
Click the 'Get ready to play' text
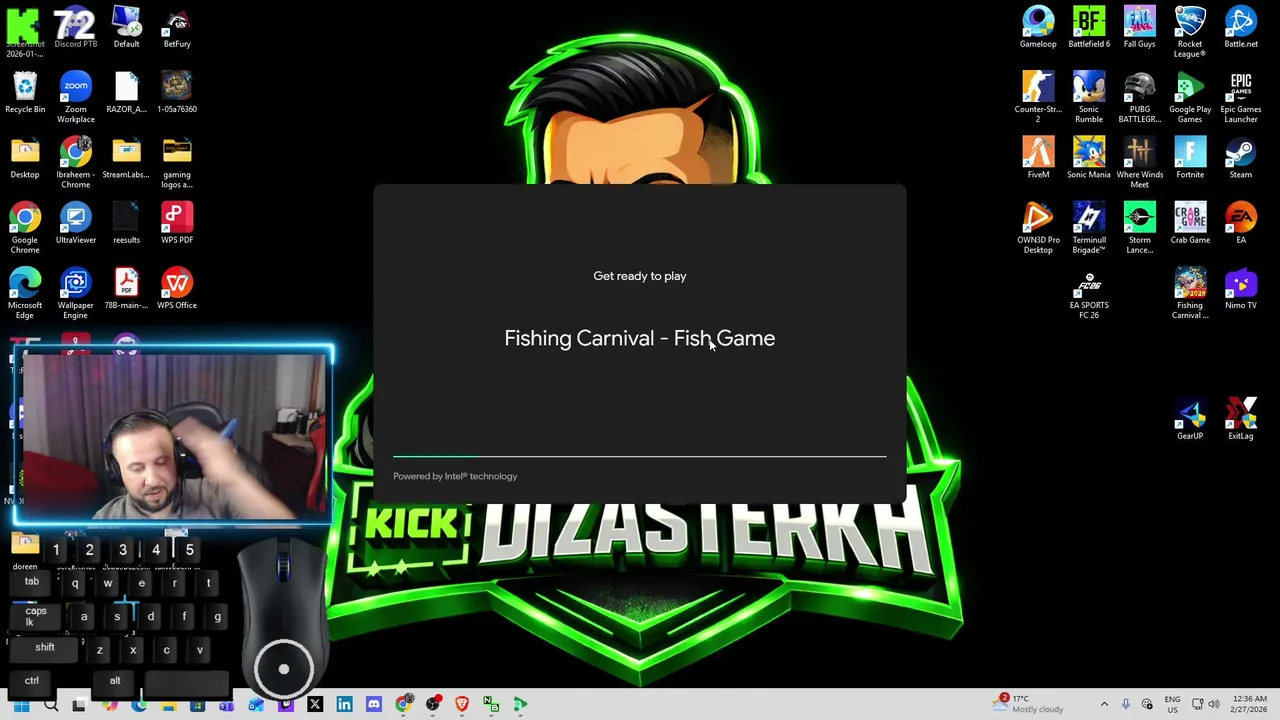(x=640, y=276)
